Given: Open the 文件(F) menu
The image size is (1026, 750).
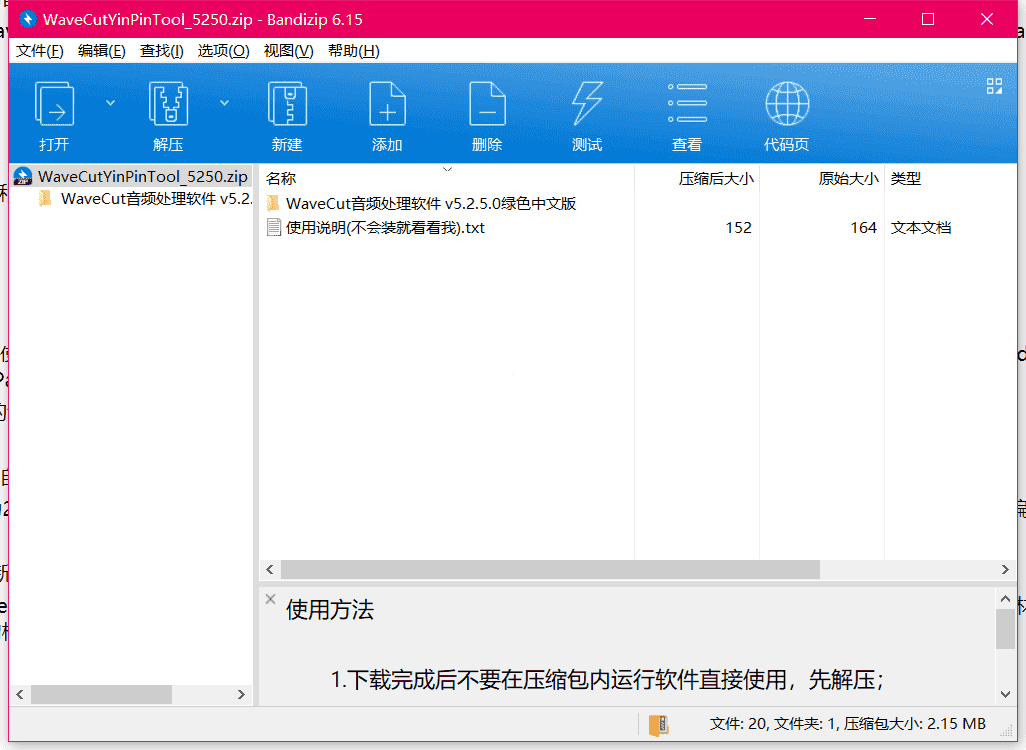Looking at the screenshot, I should pyautogui.click(x=40, y=51).
